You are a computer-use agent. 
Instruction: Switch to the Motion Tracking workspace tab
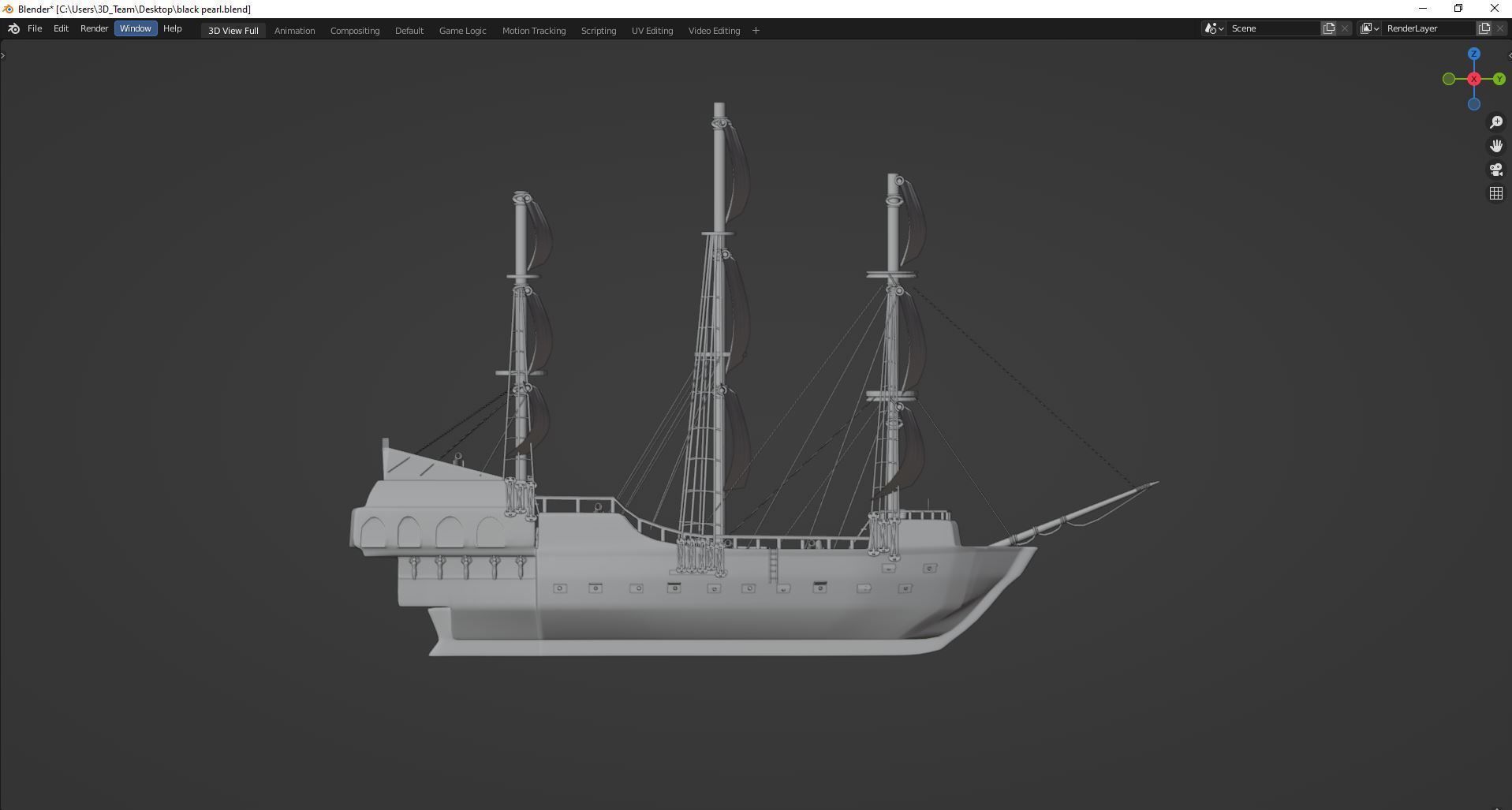click(x=534, y=30)
